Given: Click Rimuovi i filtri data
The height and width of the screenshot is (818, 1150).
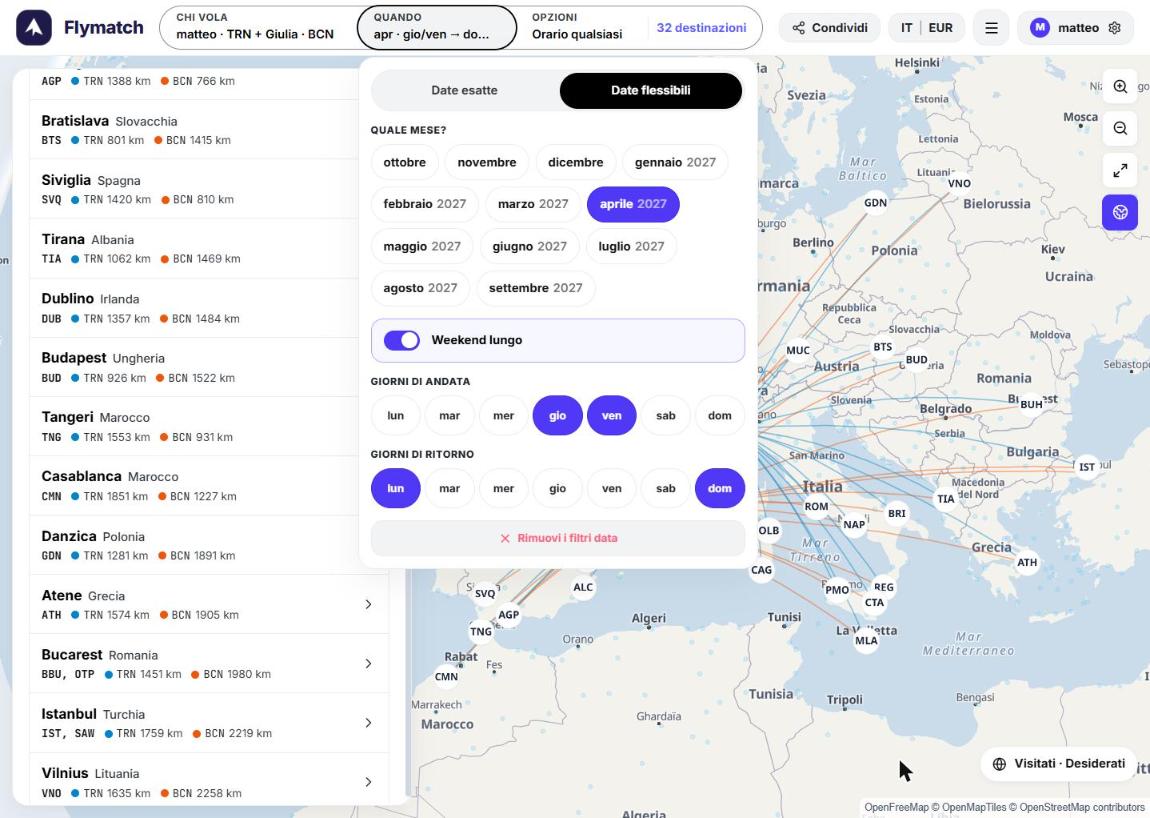Looking at the screenshot, I should point(557,538).
